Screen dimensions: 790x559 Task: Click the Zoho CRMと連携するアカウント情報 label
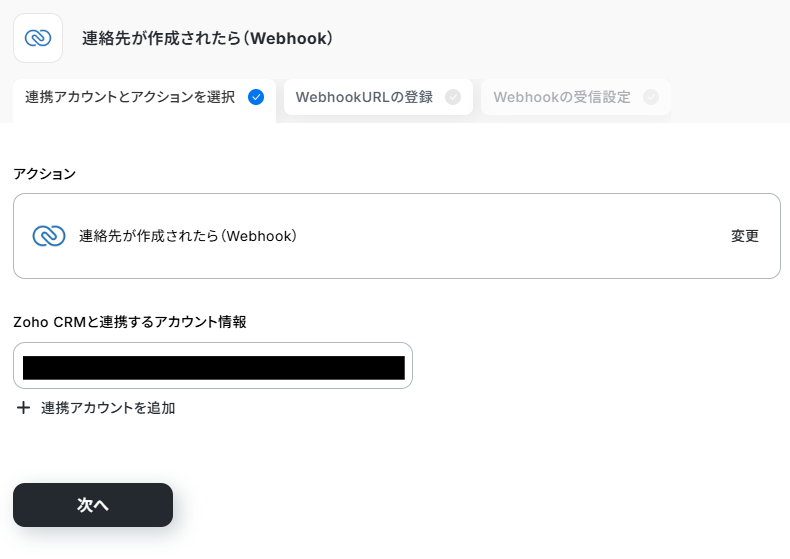pos(129,322)
